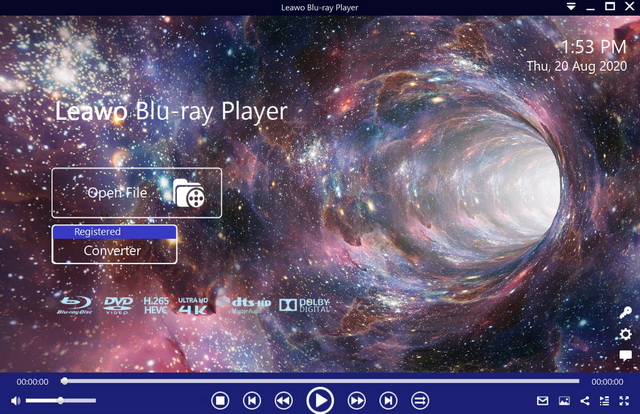Click the Registered label above Converter
The height and width of the screenshot is (414, 640).
pos(98,232)
